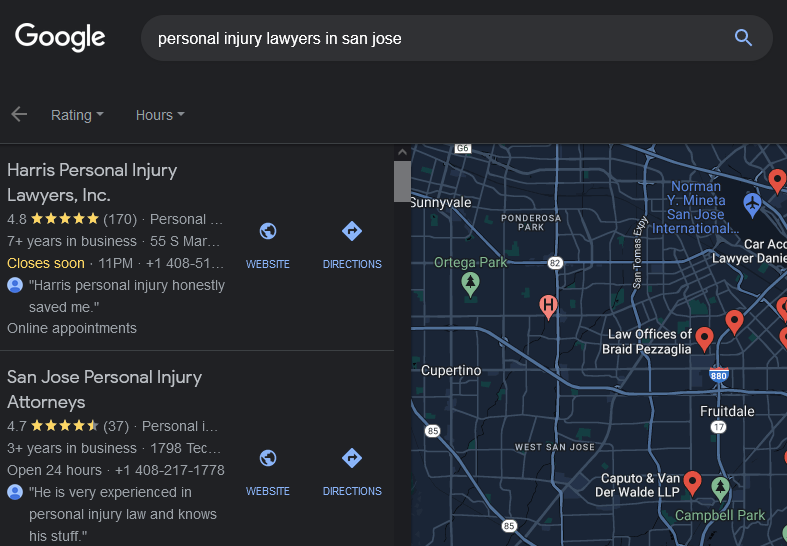Viewport: 787px width, 546px height.
Task: Get directions to San Jose Personal Injury Attorneys
Action: pyautogui.click(x=352, y=458)
